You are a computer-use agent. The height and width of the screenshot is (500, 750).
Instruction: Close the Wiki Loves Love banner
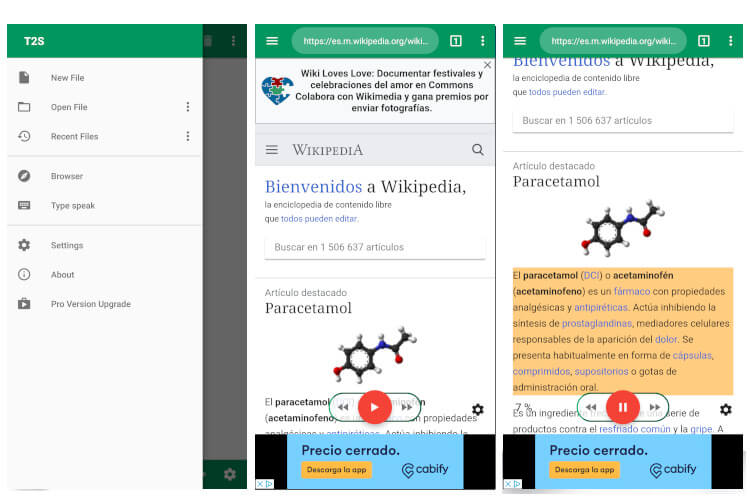pyautogui.click(x=487, y=65)
